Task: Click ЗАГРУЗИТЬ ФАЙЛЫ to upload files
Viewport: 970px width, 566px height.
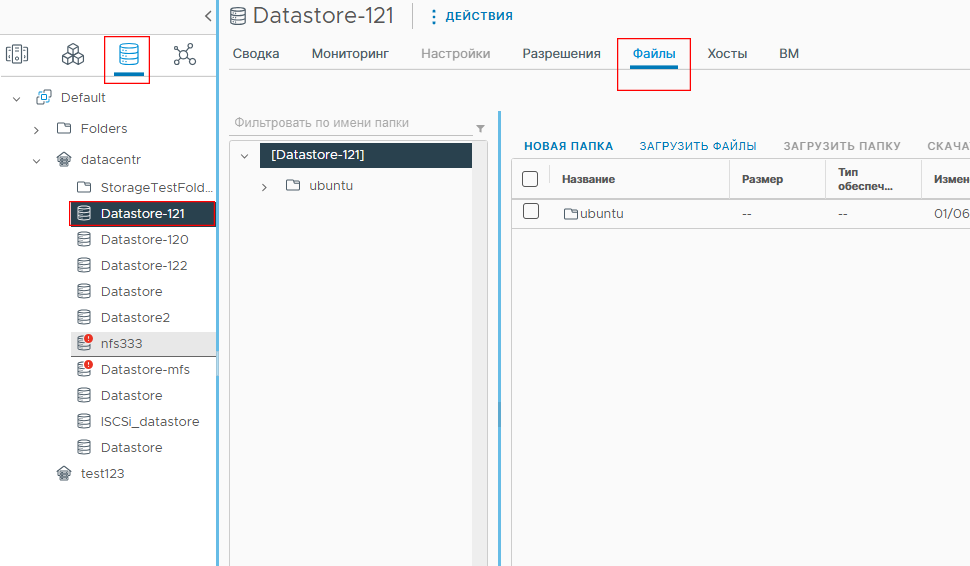Action: [698, 146]
